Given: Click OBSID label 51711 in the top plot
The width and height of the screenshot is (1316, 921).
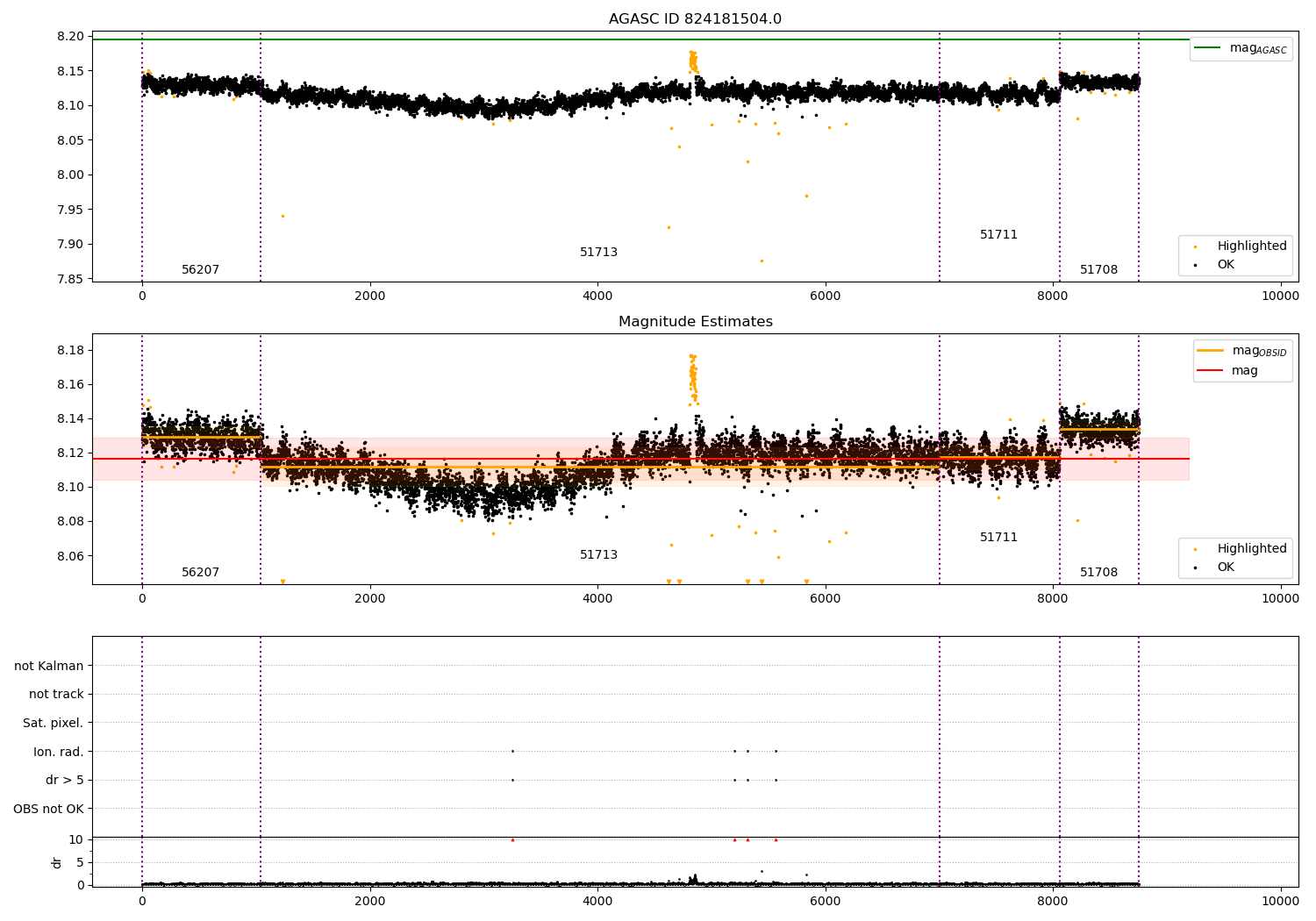Looking at the screenshot, I should tap(998, 235).
